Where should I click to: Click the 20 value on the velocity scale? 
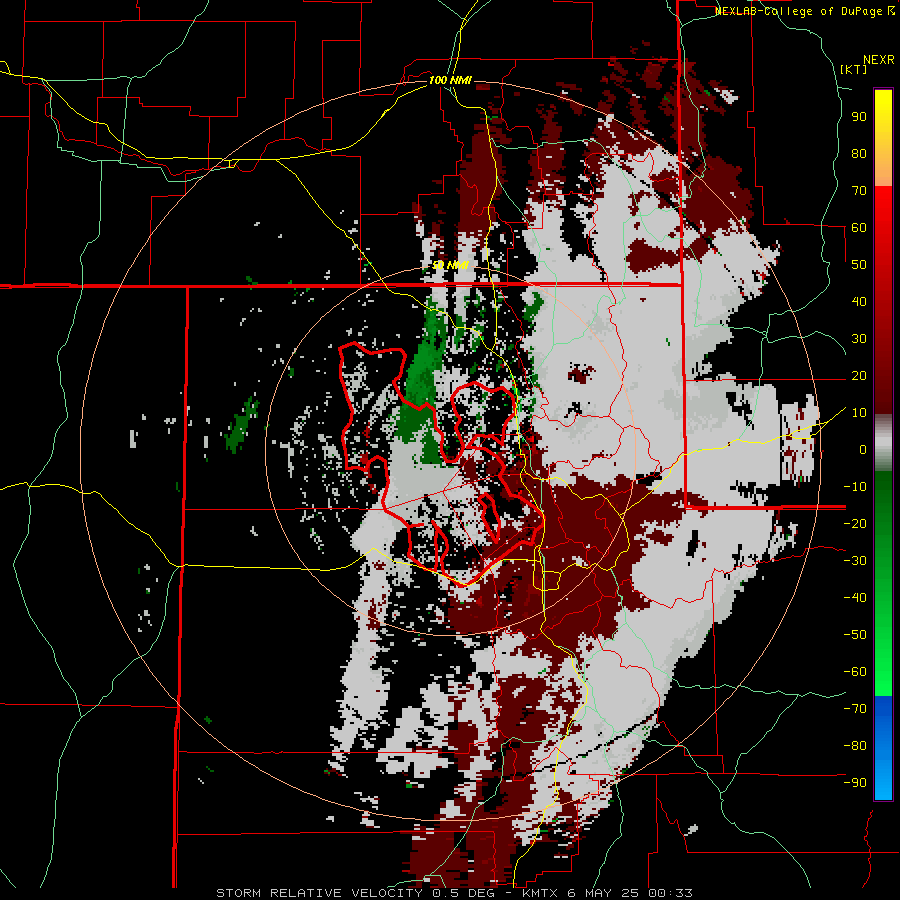tap(859, 375)
